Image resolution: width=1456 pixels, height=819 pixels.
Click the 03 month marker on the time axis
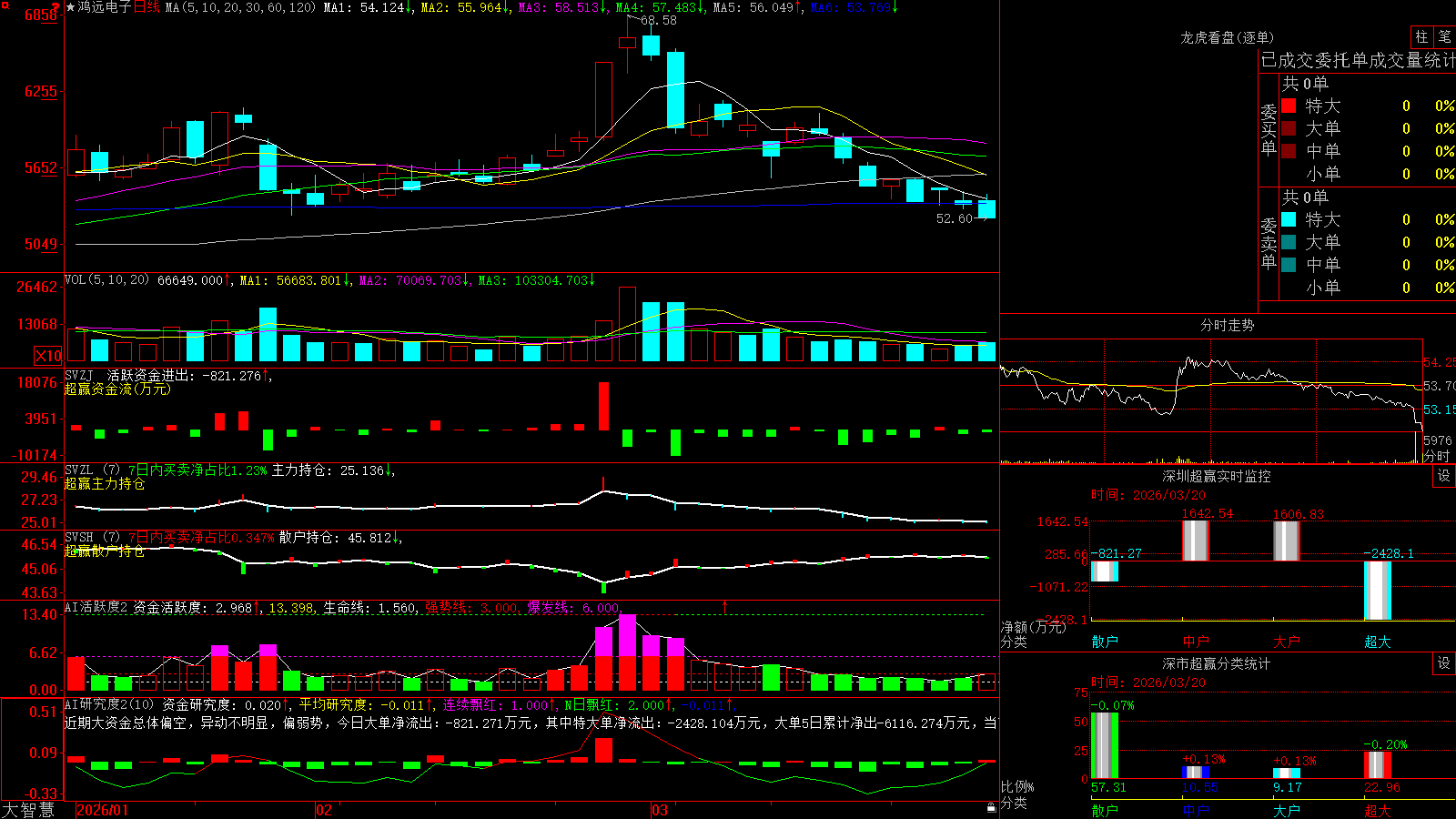660,810
